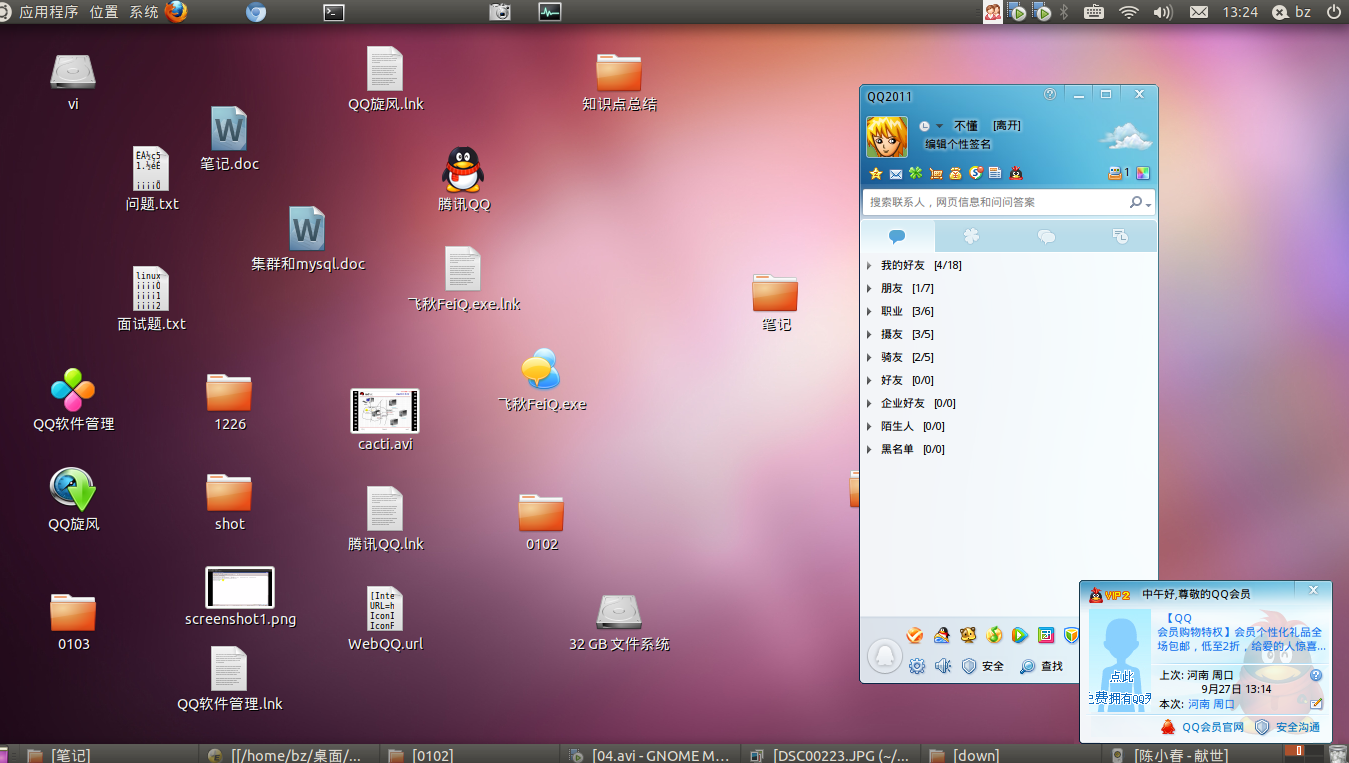The height and width of the screenshot is (763, 1349).
Task: Click the login location help icon in popup
Action: 1316,675
